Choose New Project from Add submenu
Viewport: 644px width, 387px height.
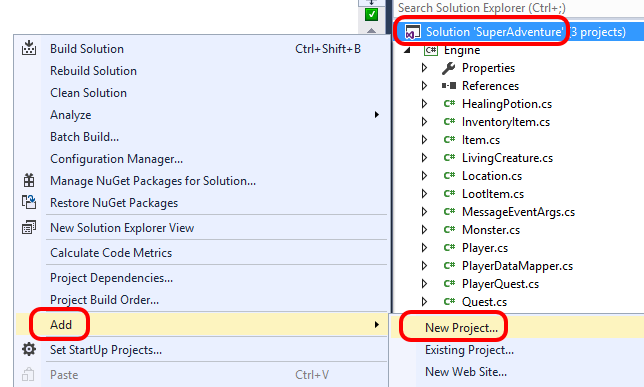coord(518,327)
